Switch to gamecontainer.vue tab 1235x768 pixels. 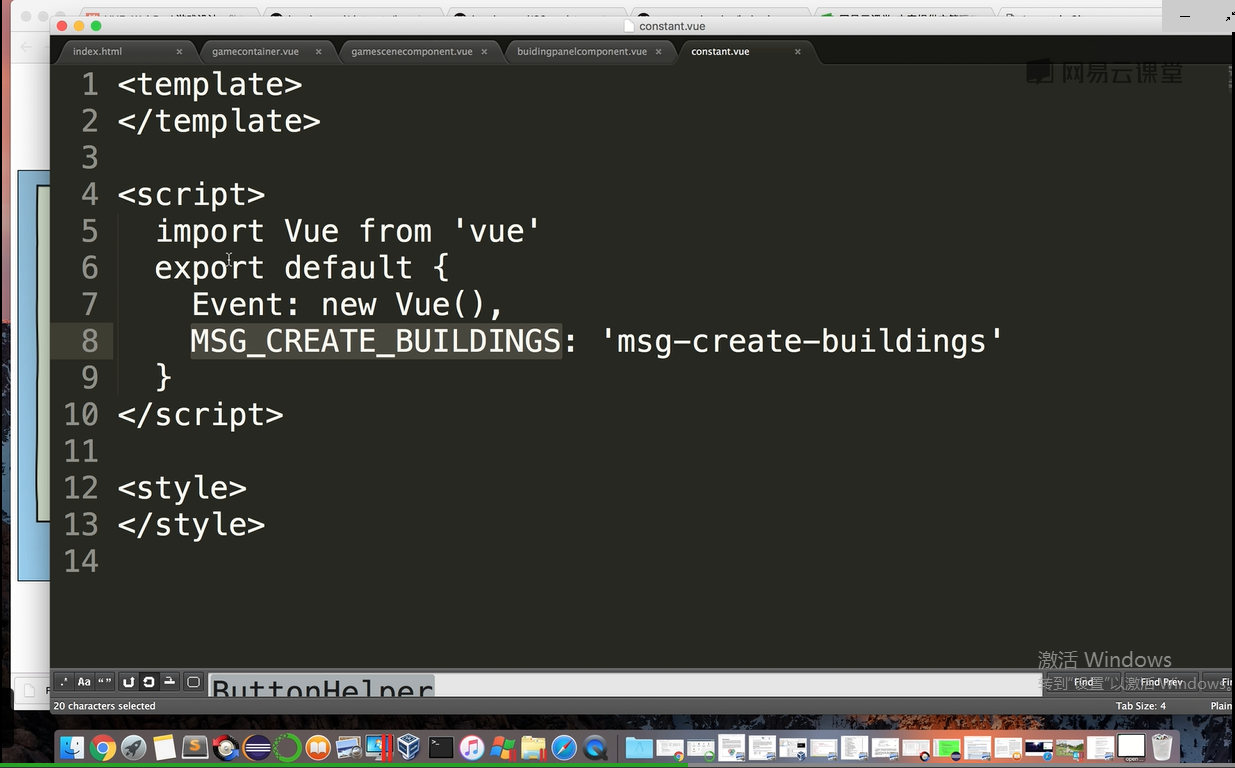[x=255, y=51]
